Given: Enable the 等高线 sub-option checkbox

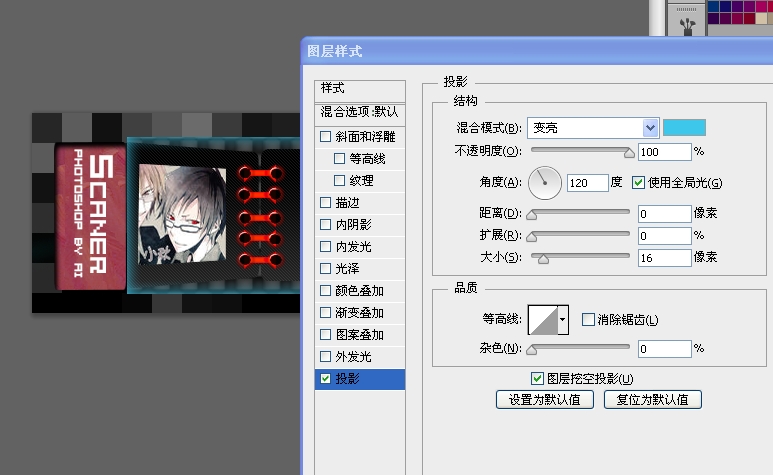Looking at the screenshot, I should [x=339, y=159].
